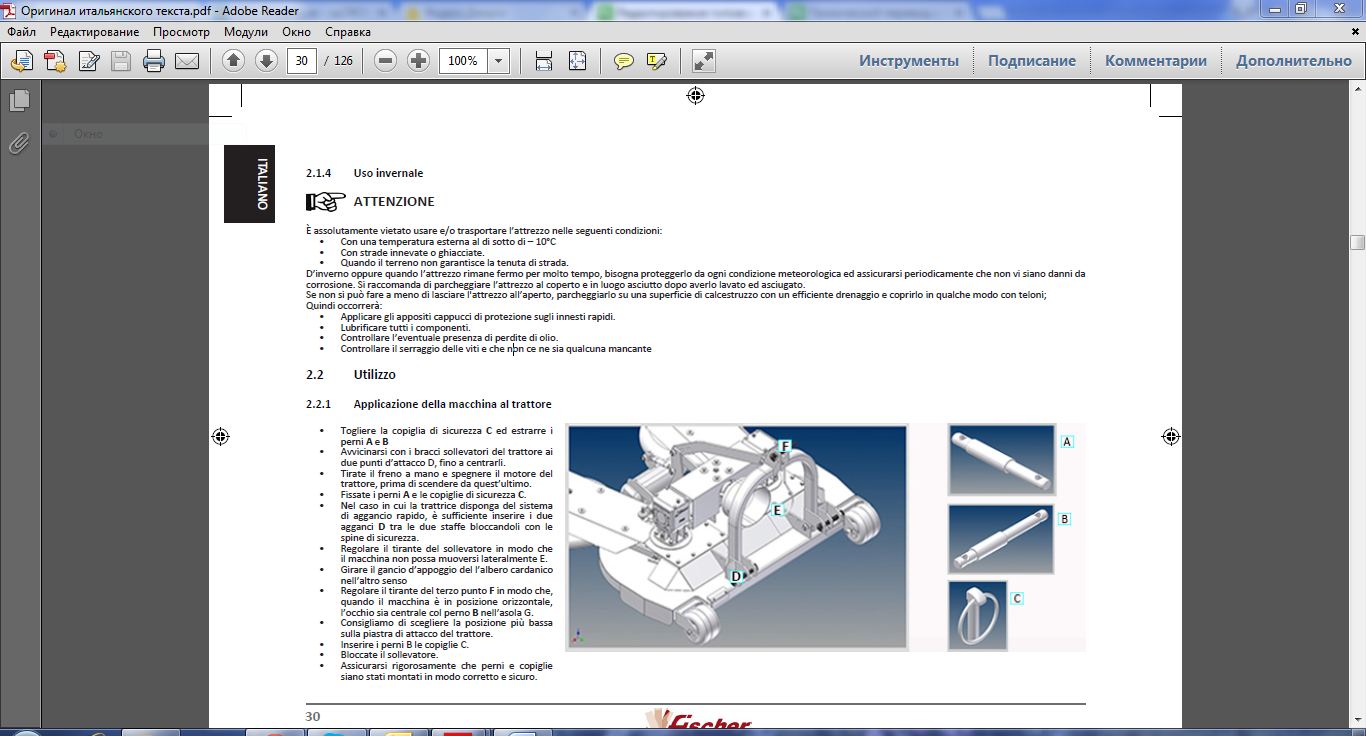Click the email envelope icon
This screenshot has width=1366, height=736.
point(187,61)
